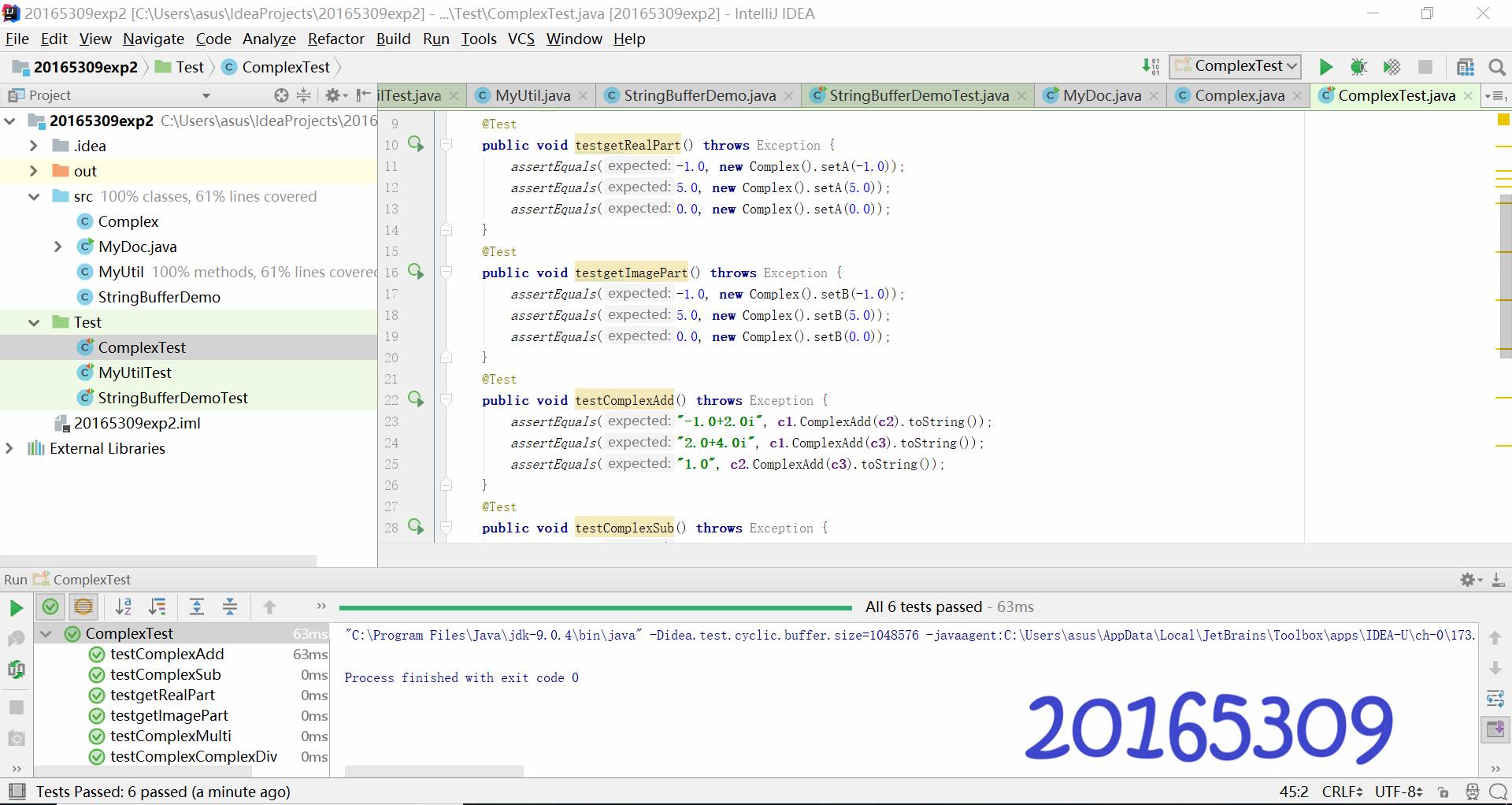Open Project panel settings gear dropdown
Screen dimensions: 1512x805
[x=336, y=95]
